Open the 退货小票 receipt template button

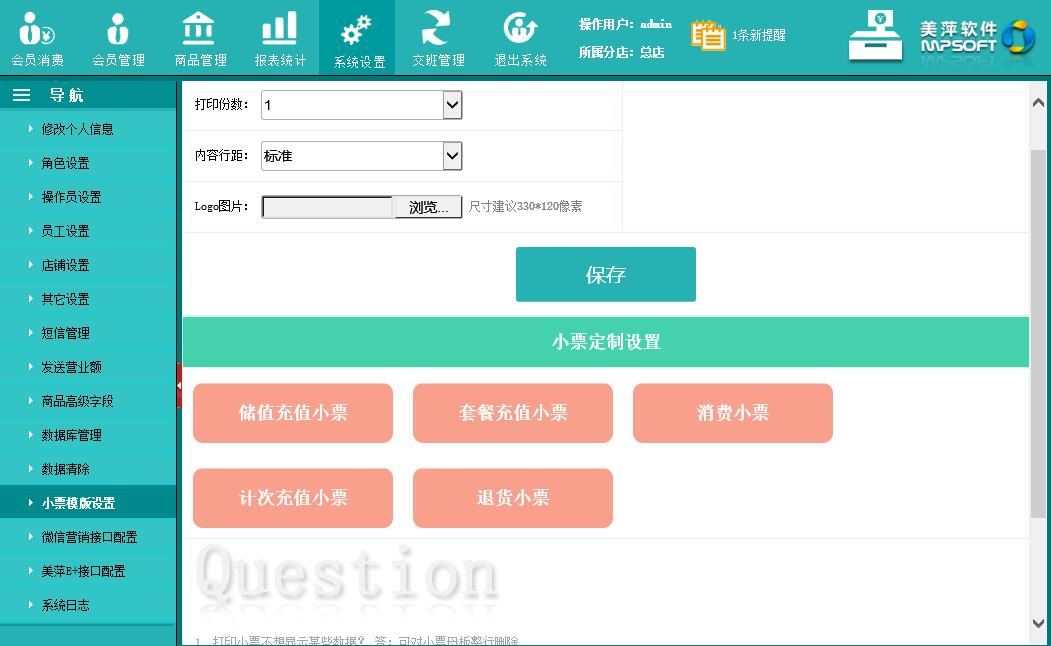512,498
